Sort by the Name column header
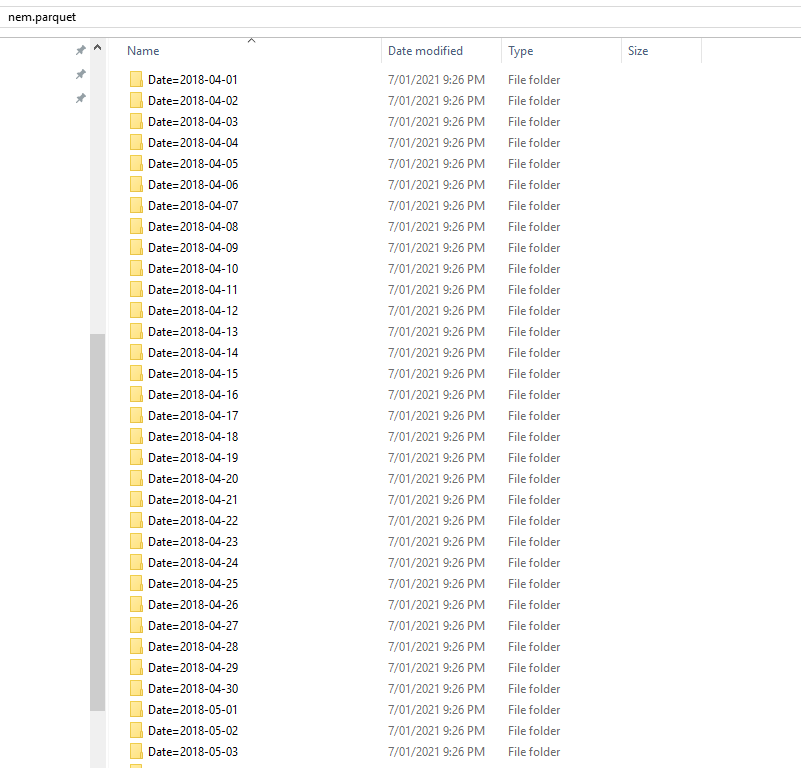This screenshot has width=801, height=768. click(143, 51)
